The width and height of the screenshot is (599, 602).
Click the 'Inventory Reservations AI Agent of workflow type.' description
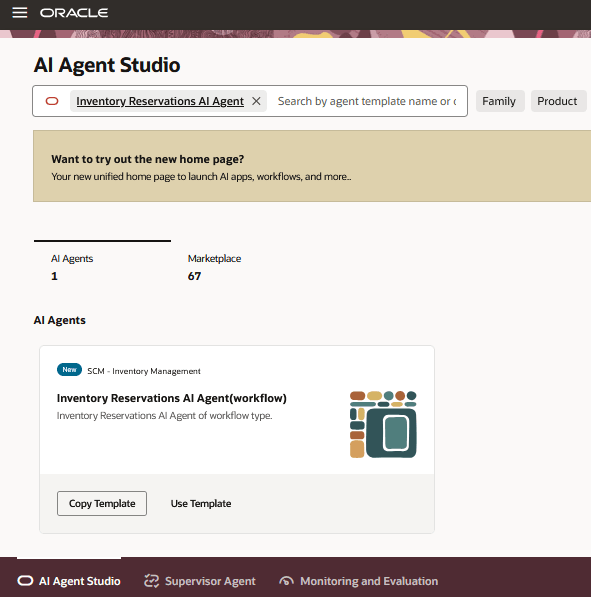(x=165, y=416)
